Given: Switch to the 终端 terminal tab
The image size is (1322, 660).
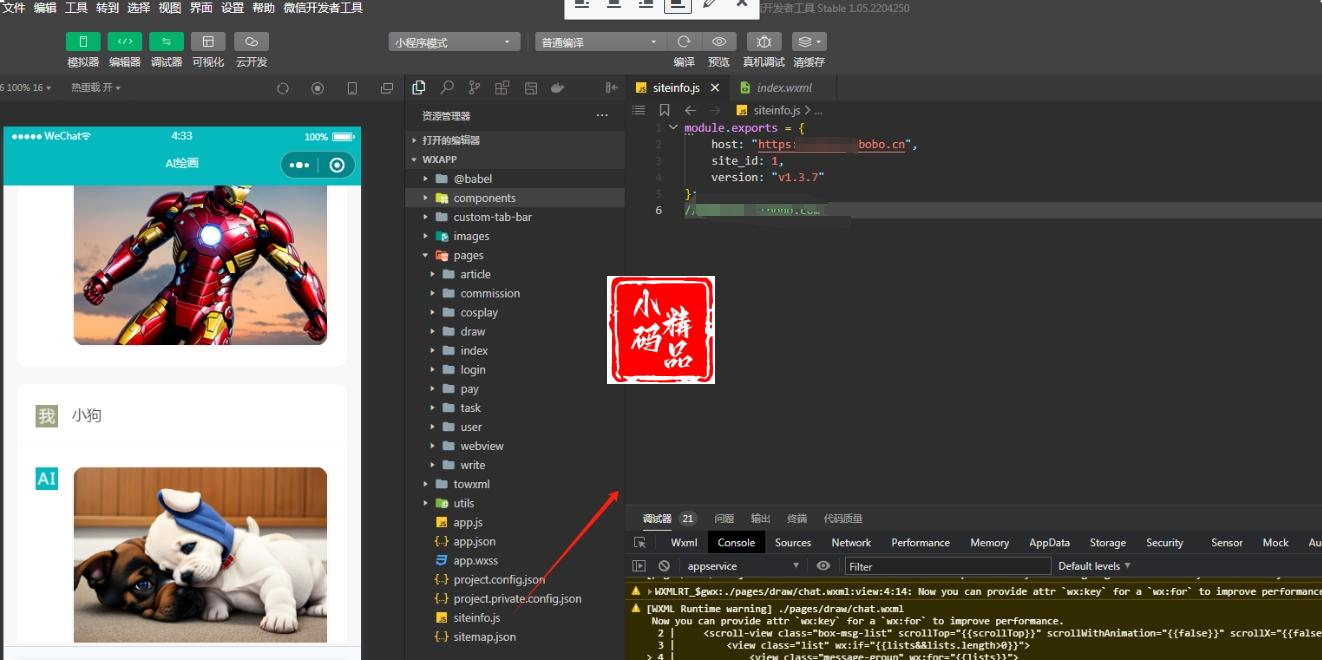Looking at the screenshot, I should [x=797, y=518].
